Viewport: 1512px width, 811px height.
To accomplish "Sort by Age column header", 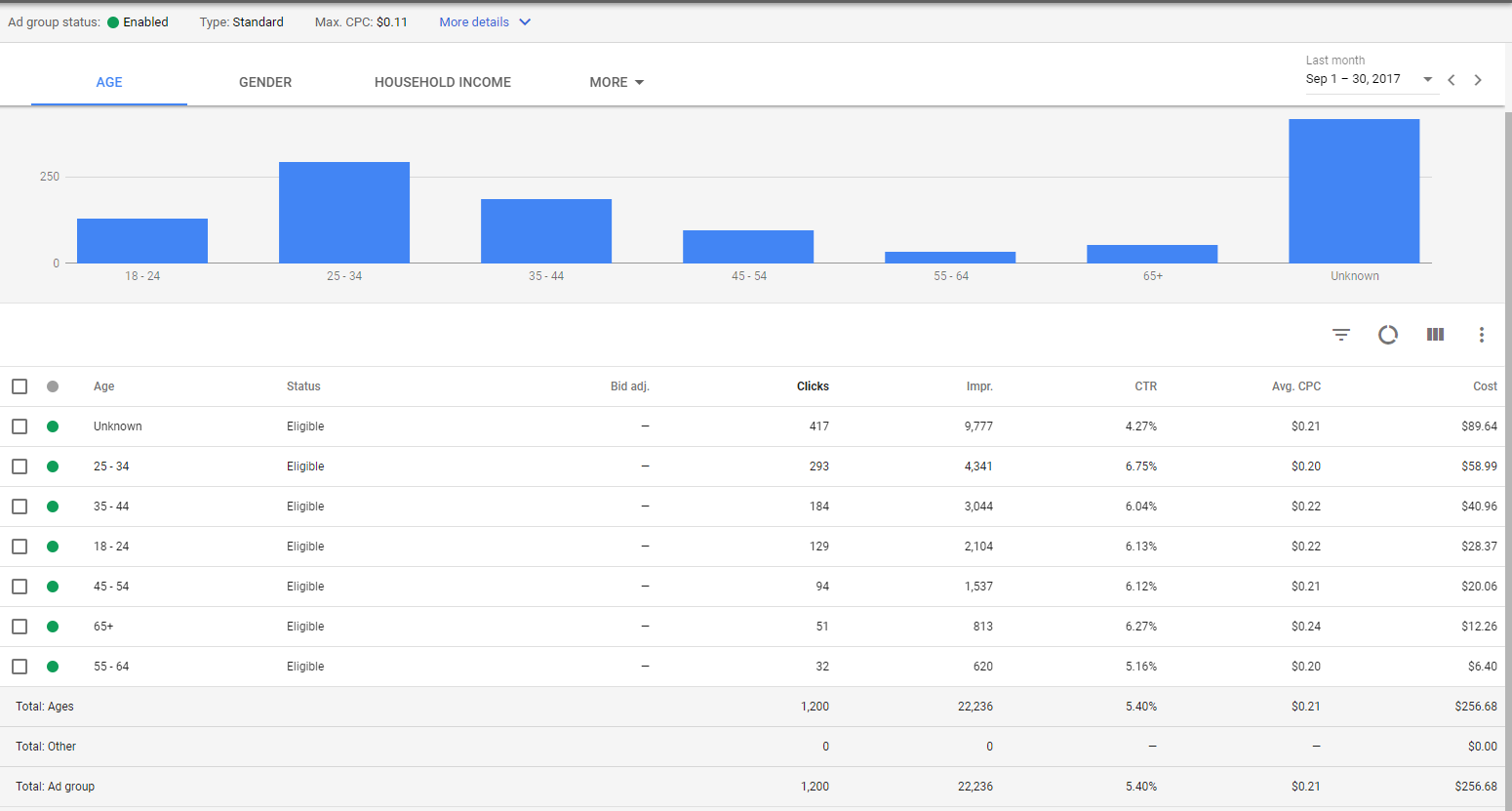I will point(104,386).
